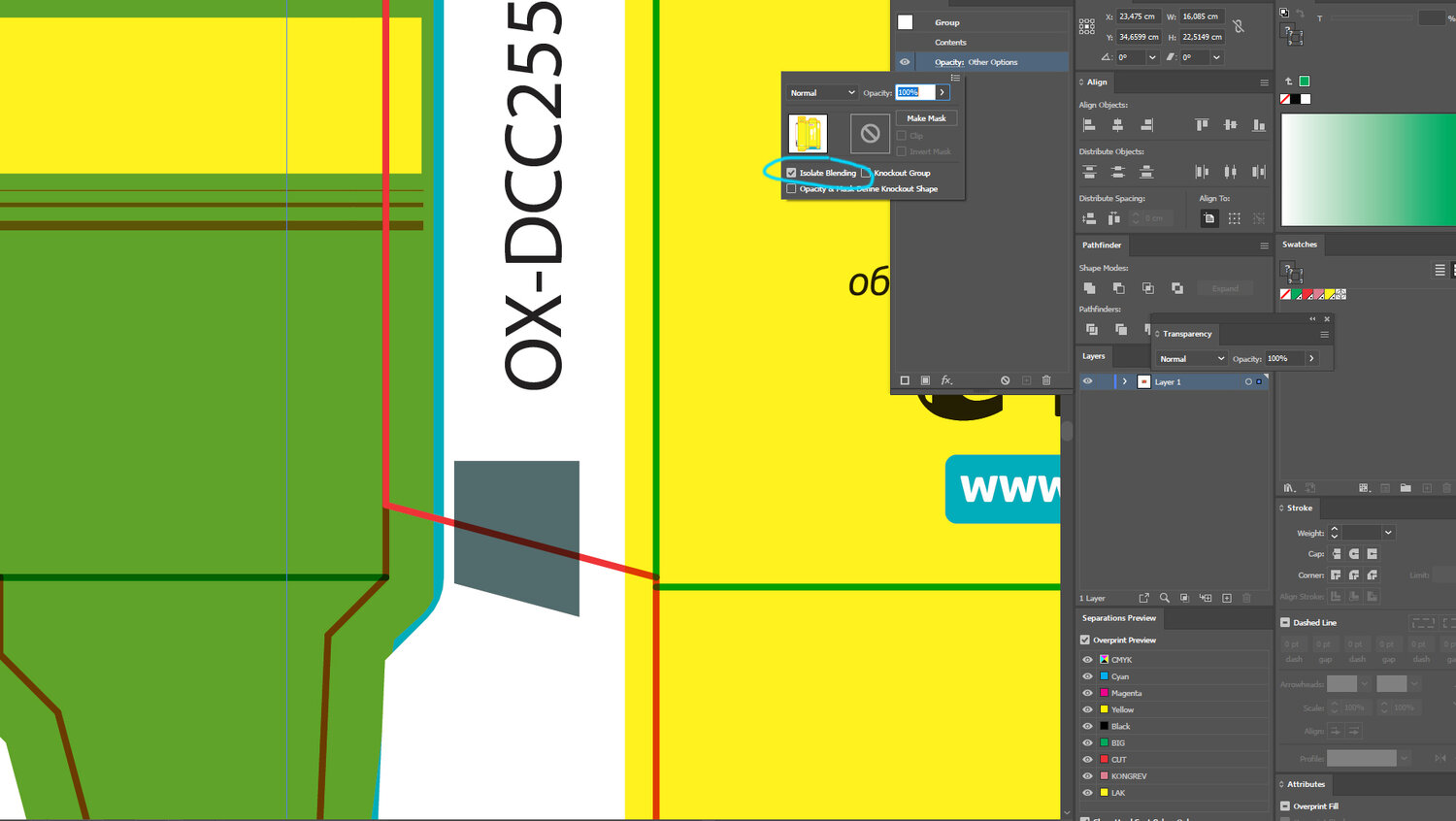Open stroke Weight dropdown
This screenshot has width=1456, height=821.
(x=1388, y=533)
